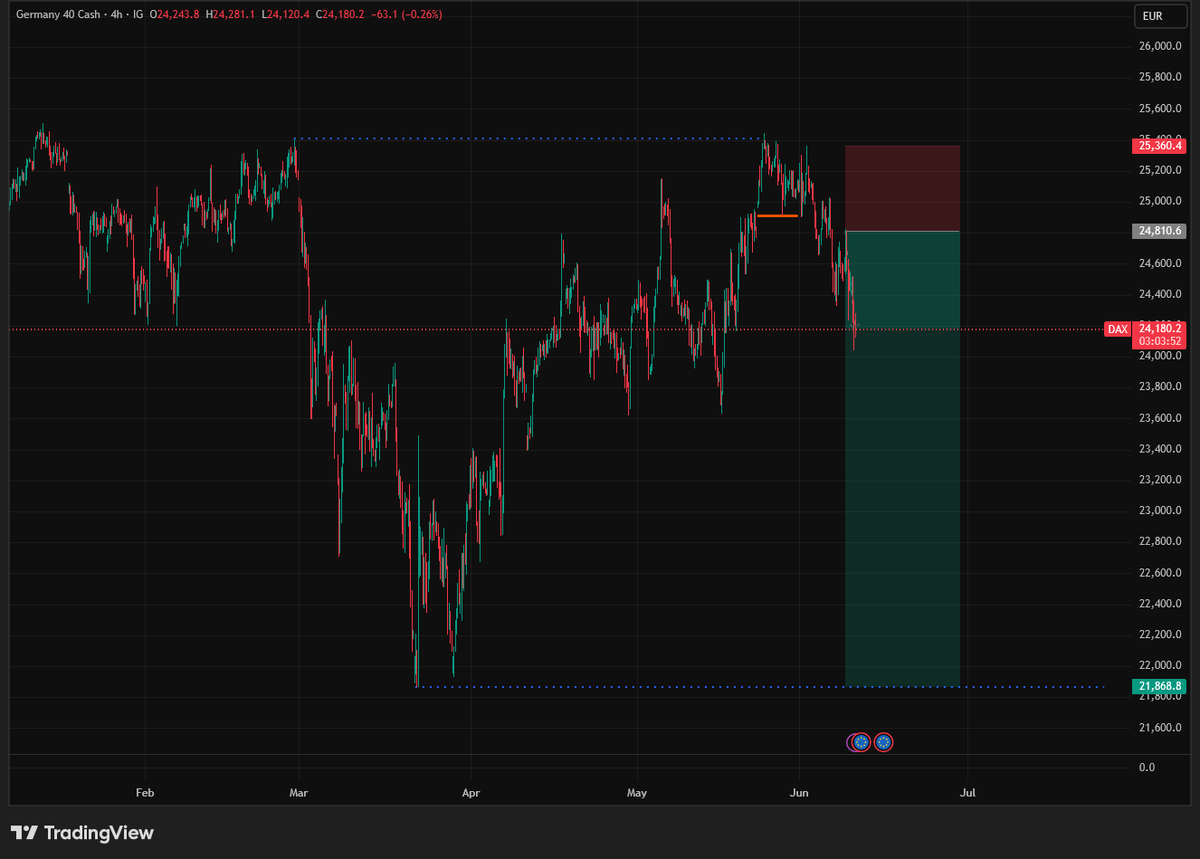Select the green profit zone of short position

(902, 459)
